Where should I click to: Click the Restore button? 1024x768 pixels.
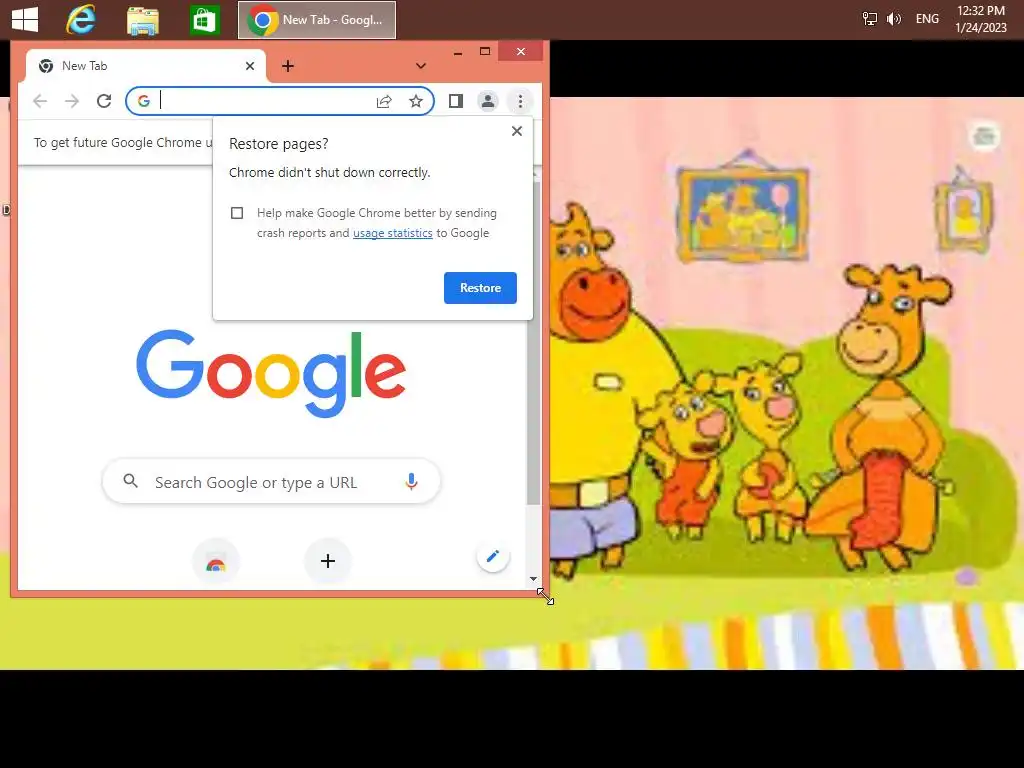coord(480,288)
